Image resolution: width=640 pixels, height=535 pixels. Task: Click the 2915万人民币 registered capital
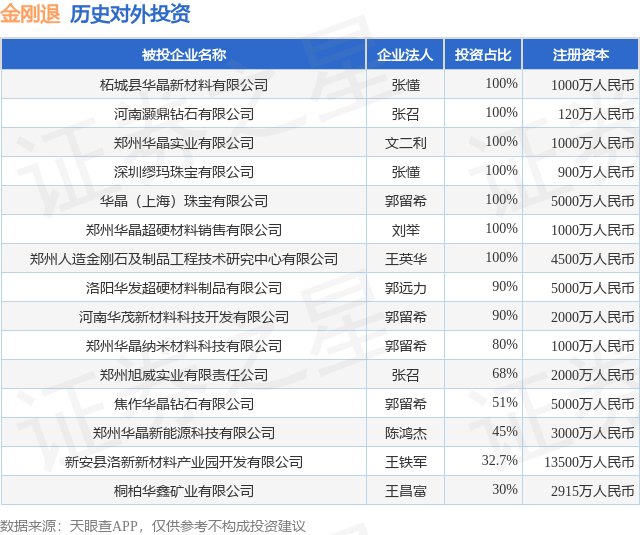[x=593, y=491]
